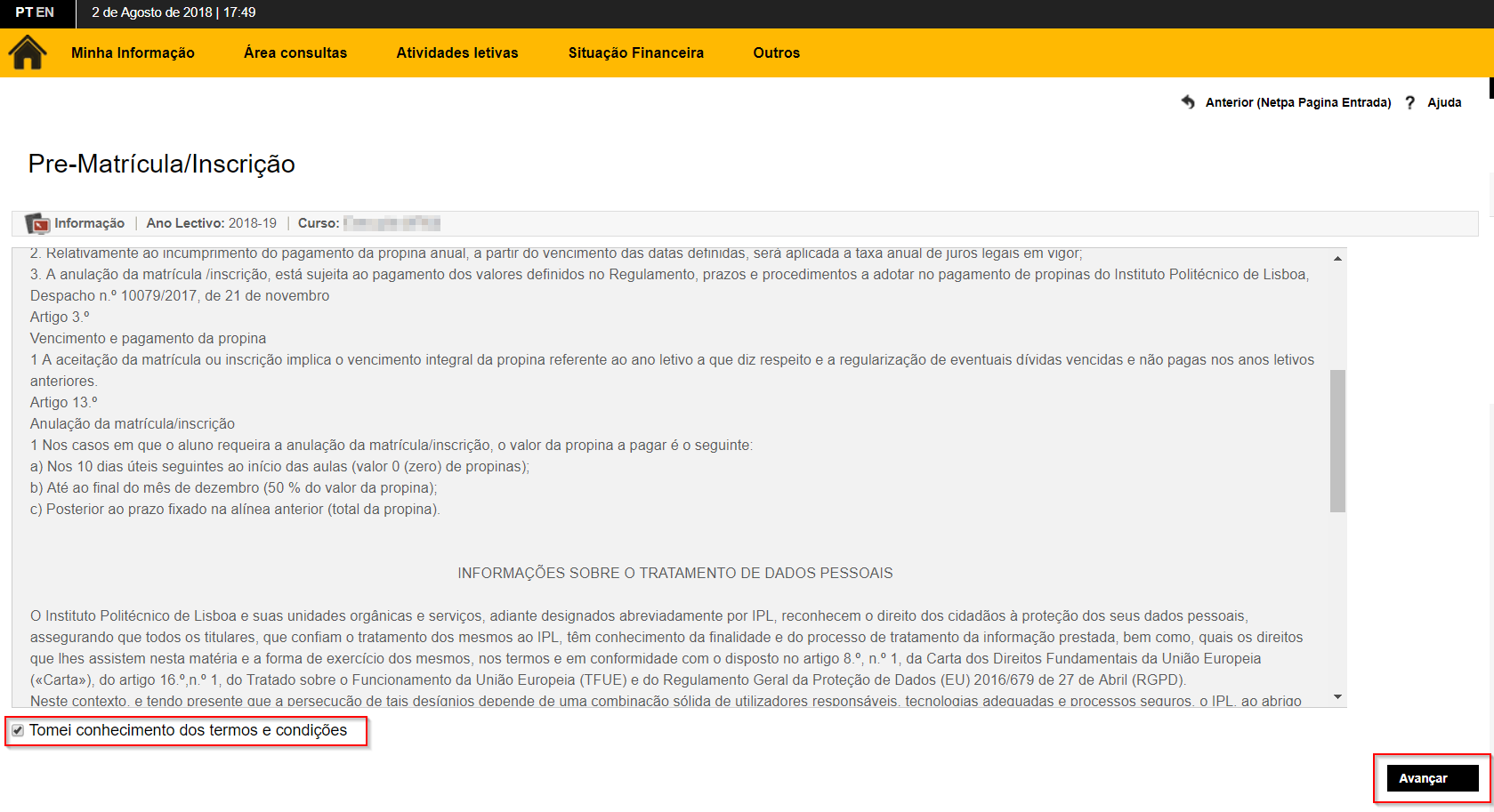
Task: Click the 'INFORMAÇÕES SOBRE O TRATAMENTO DE DADOS PESSOAIS' heading
Action: [675, 574]
